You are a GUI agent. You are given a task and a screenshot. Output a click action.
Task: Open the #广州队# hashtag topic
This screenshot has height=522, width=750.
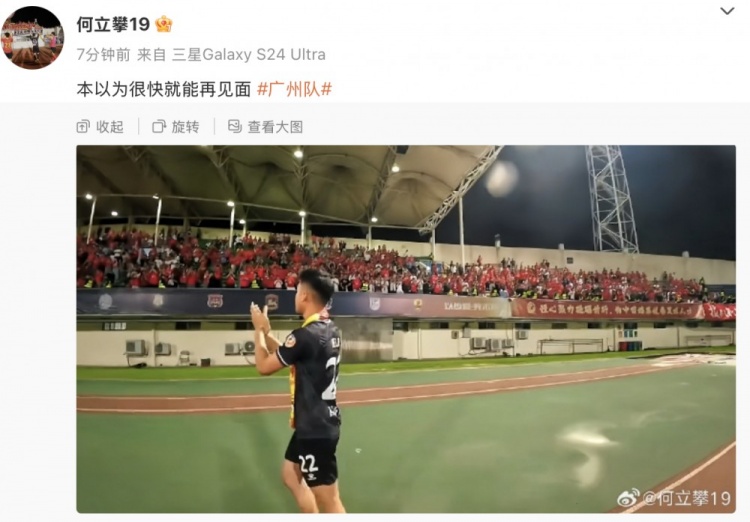coord(295,89)
